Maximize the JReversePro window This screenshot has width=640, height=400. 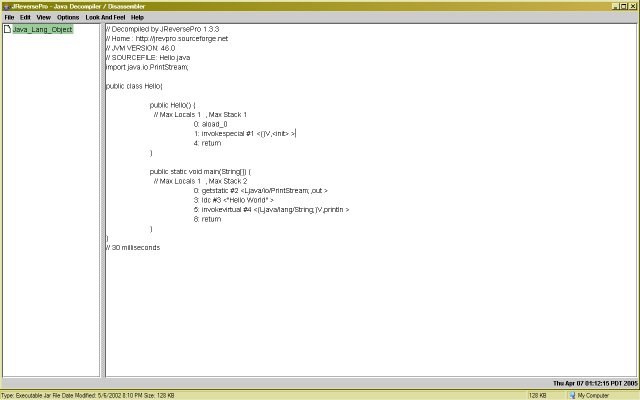tap(621, 5)
